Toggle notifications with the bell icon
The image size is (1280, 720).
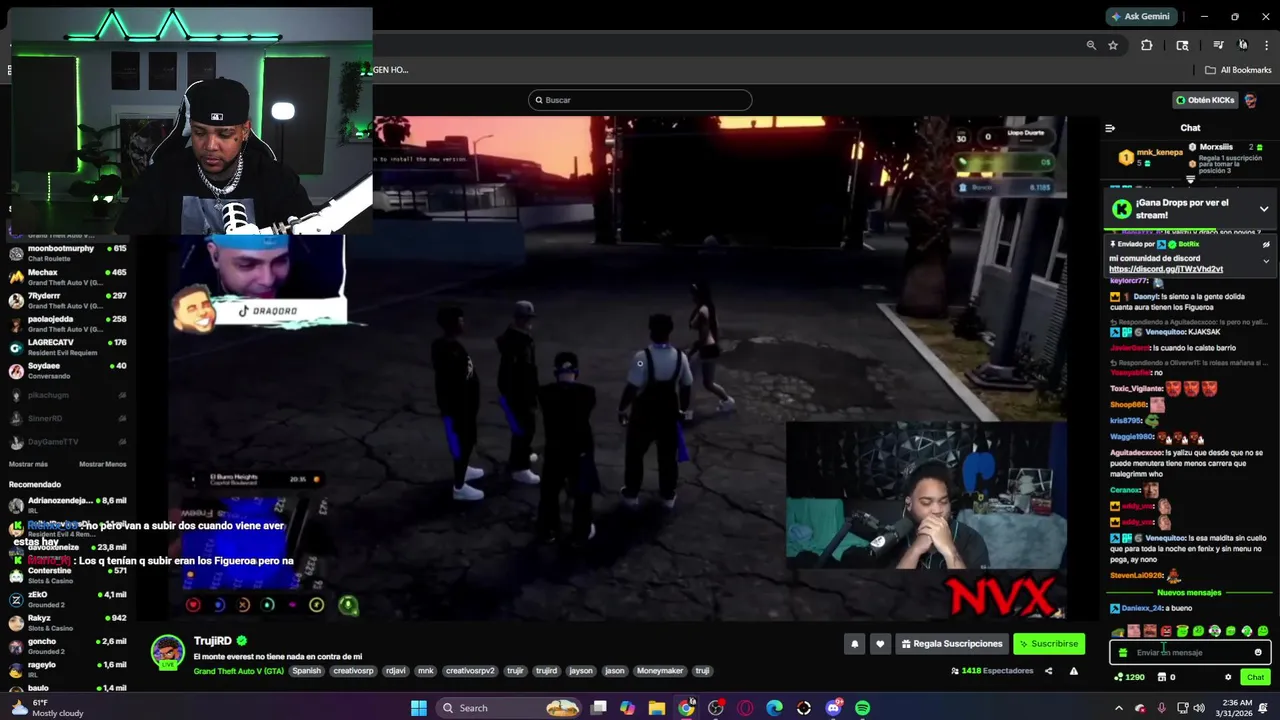pos(855,644)
